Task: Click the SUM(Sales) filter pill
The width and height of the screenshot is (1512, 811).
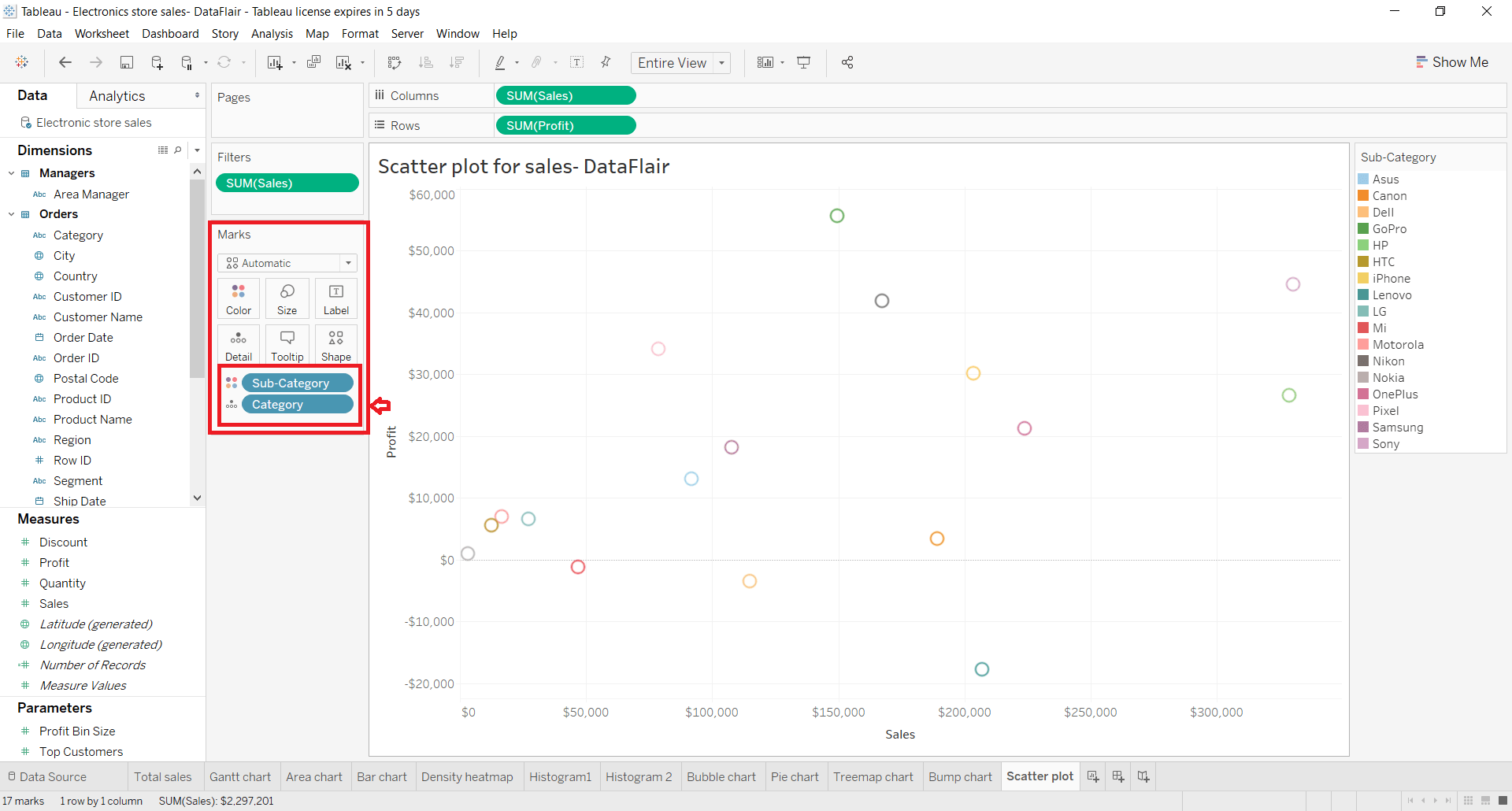Action: 287,183
